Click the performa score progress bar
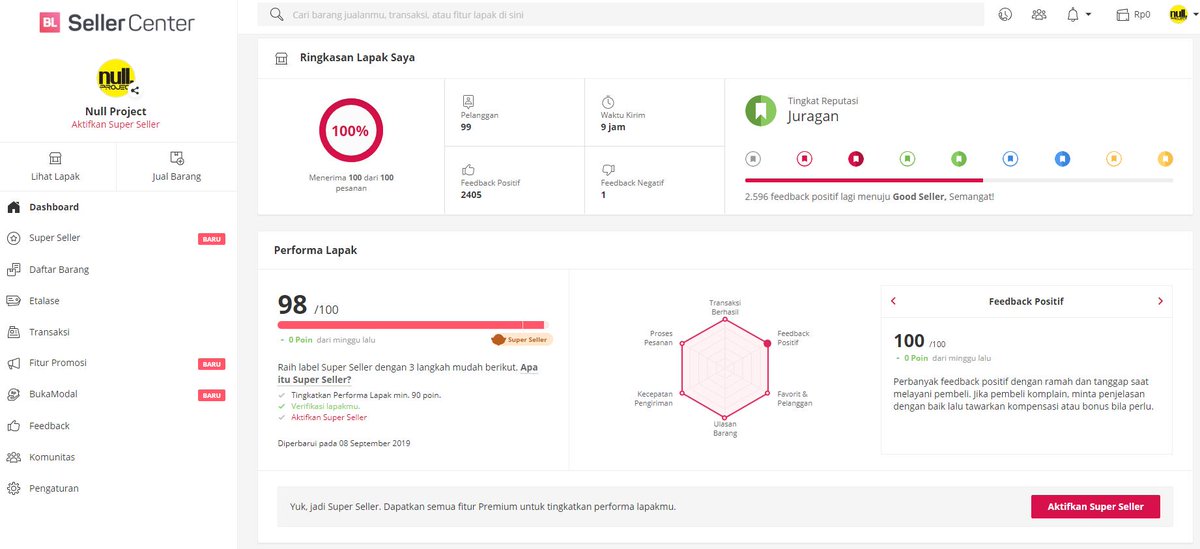This screenshot has height=549, width=1200. [x=411, y=325]
